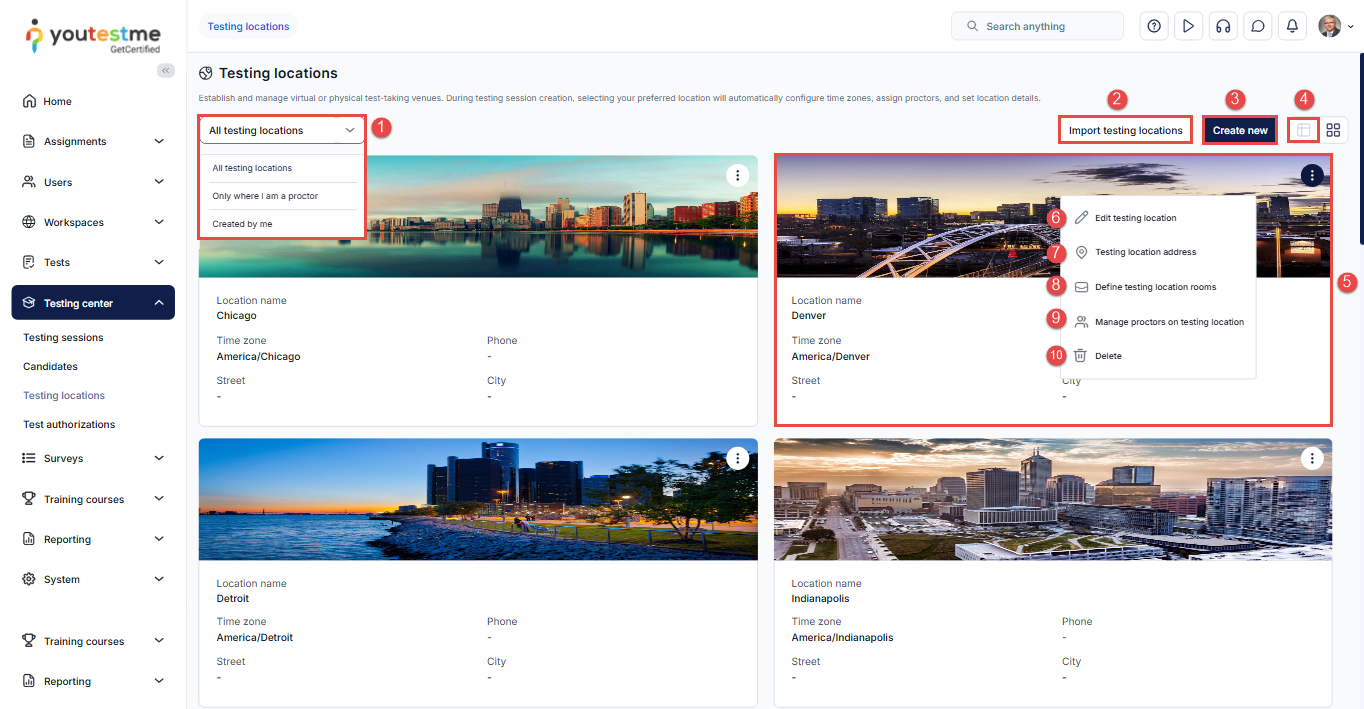This screenshot has width=1364, height=709.
Task: Open the three-dot menu on the Indianapolis card
Action: coord(1312,458)
